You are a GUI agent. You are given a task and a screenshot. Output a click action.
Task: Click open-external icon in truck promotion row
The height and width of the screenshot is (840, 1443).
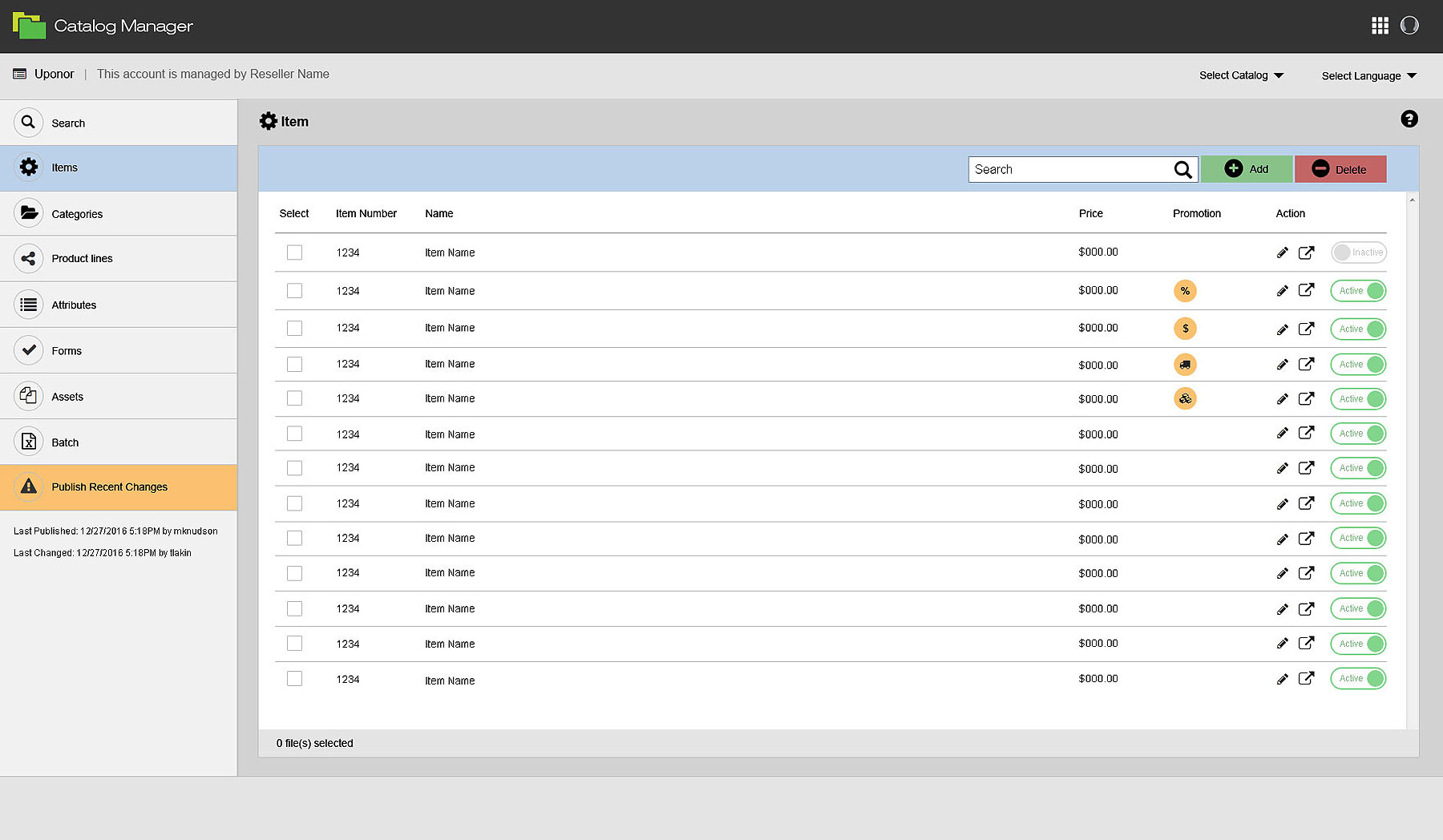click(x=1306, y=364)
